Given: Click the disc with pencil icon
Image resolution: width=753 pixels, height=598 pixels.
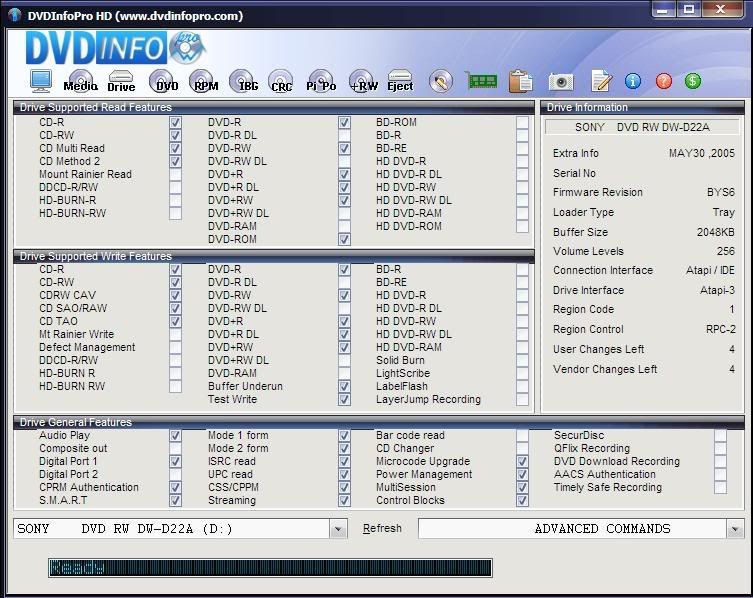Looking at the screenshot, I should pos(441,81).
